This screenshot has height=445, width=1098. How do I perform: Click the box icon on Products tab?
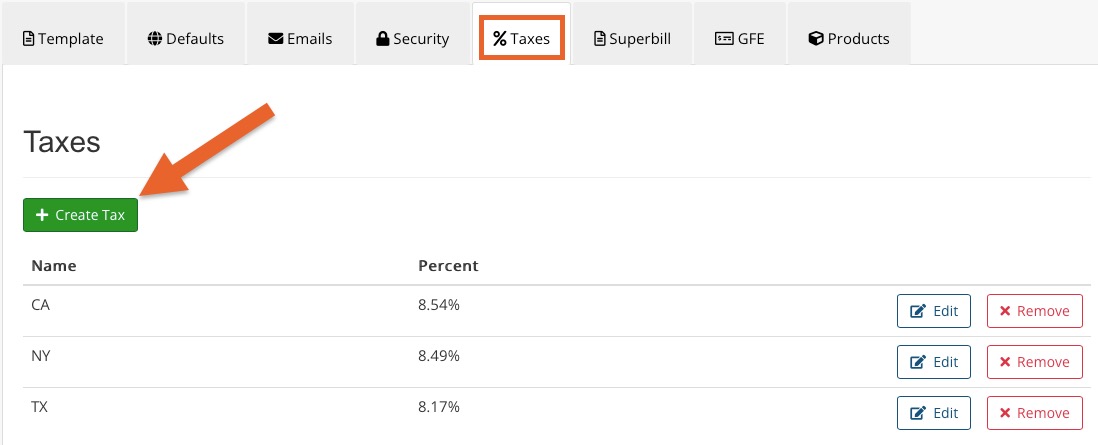click(x=816, y=39)
